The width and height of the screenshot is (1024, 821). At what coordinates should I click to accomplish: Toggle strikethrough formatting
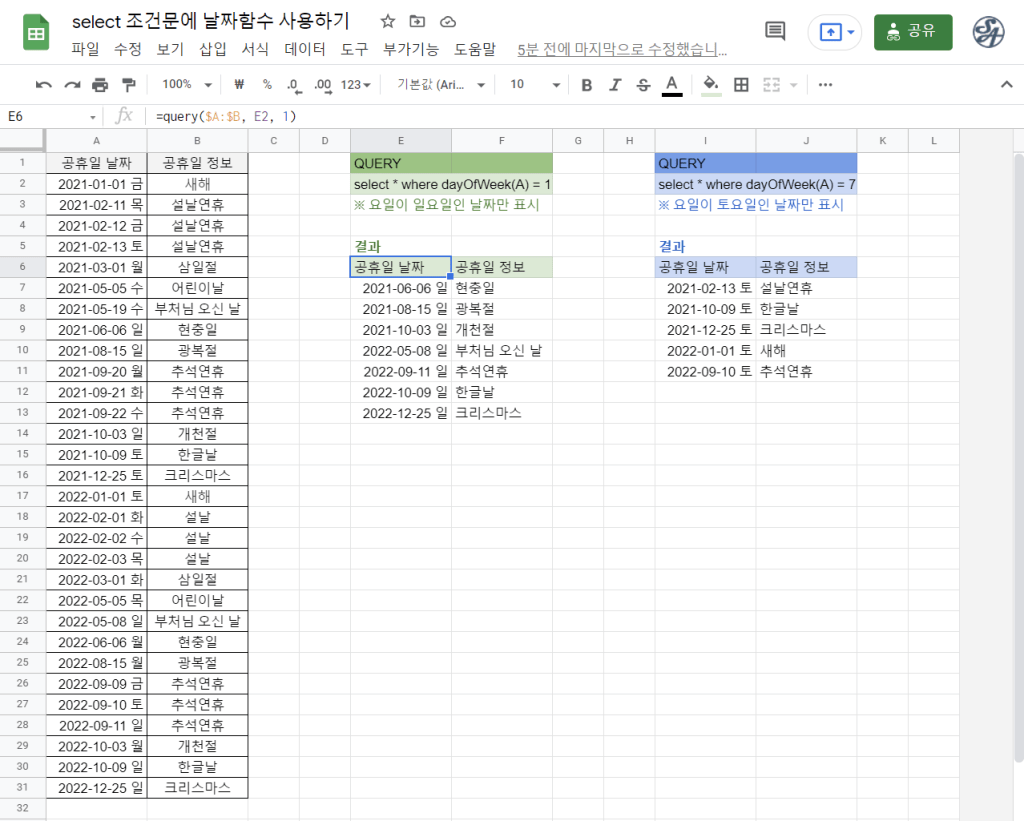click(x=643, y=85)
